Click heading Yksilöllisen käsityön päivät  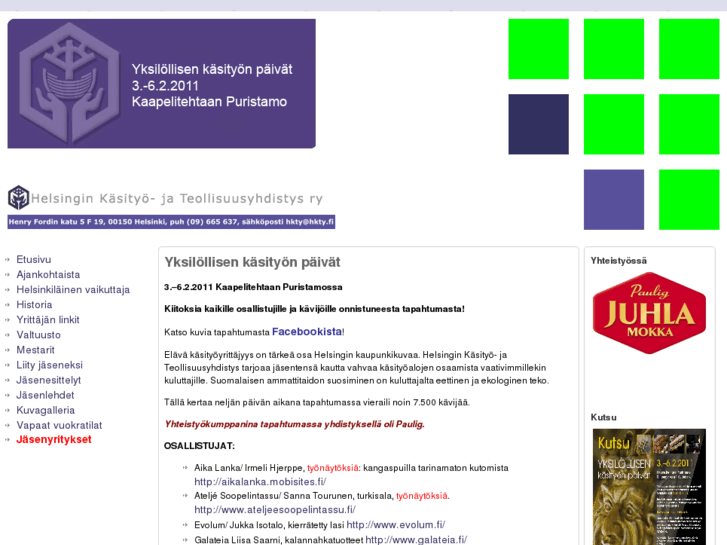(252, 262)
